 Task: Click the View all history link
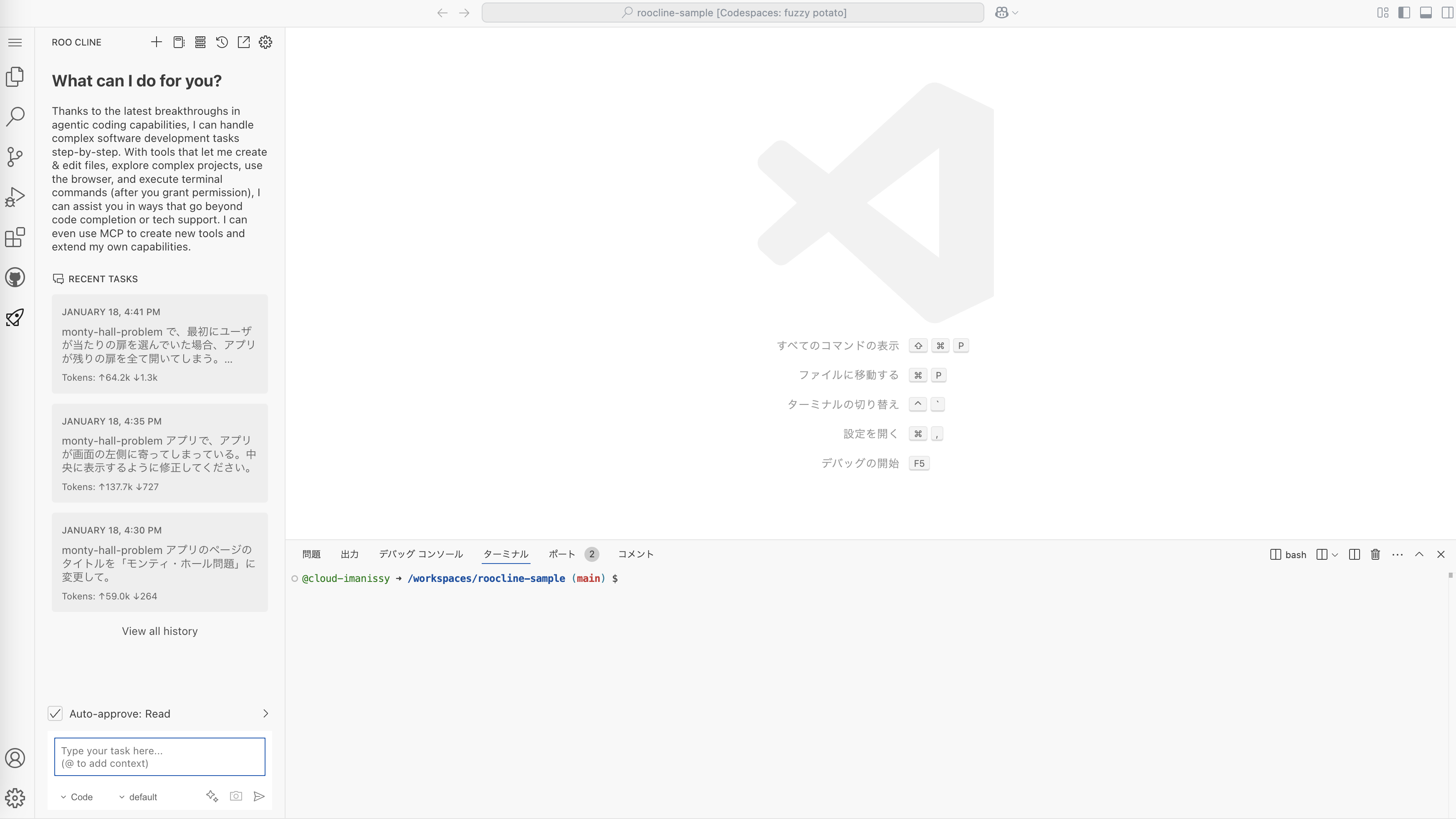click(159, 631)
